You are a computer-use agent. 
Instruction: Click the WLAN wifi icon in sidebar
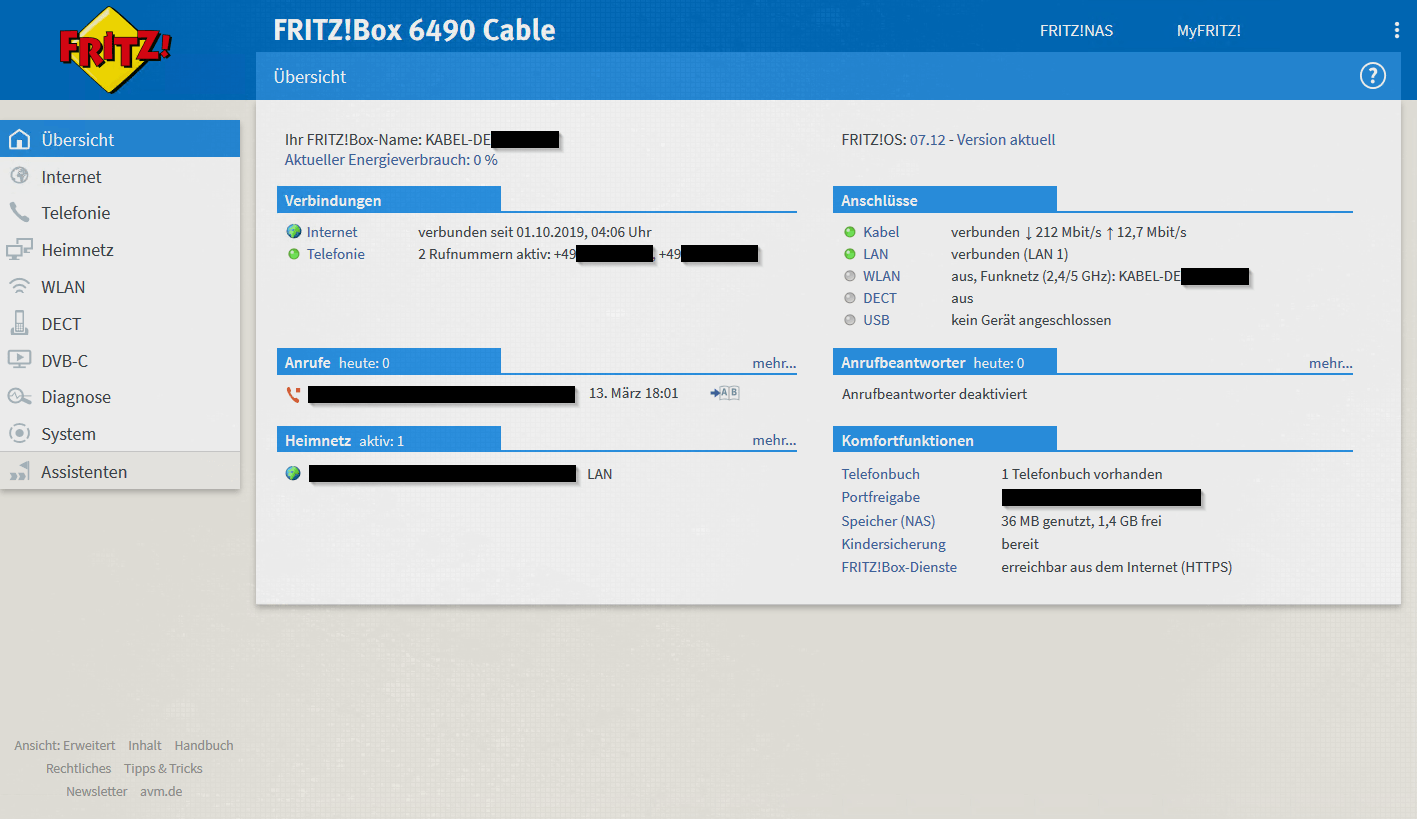point(19,287)
